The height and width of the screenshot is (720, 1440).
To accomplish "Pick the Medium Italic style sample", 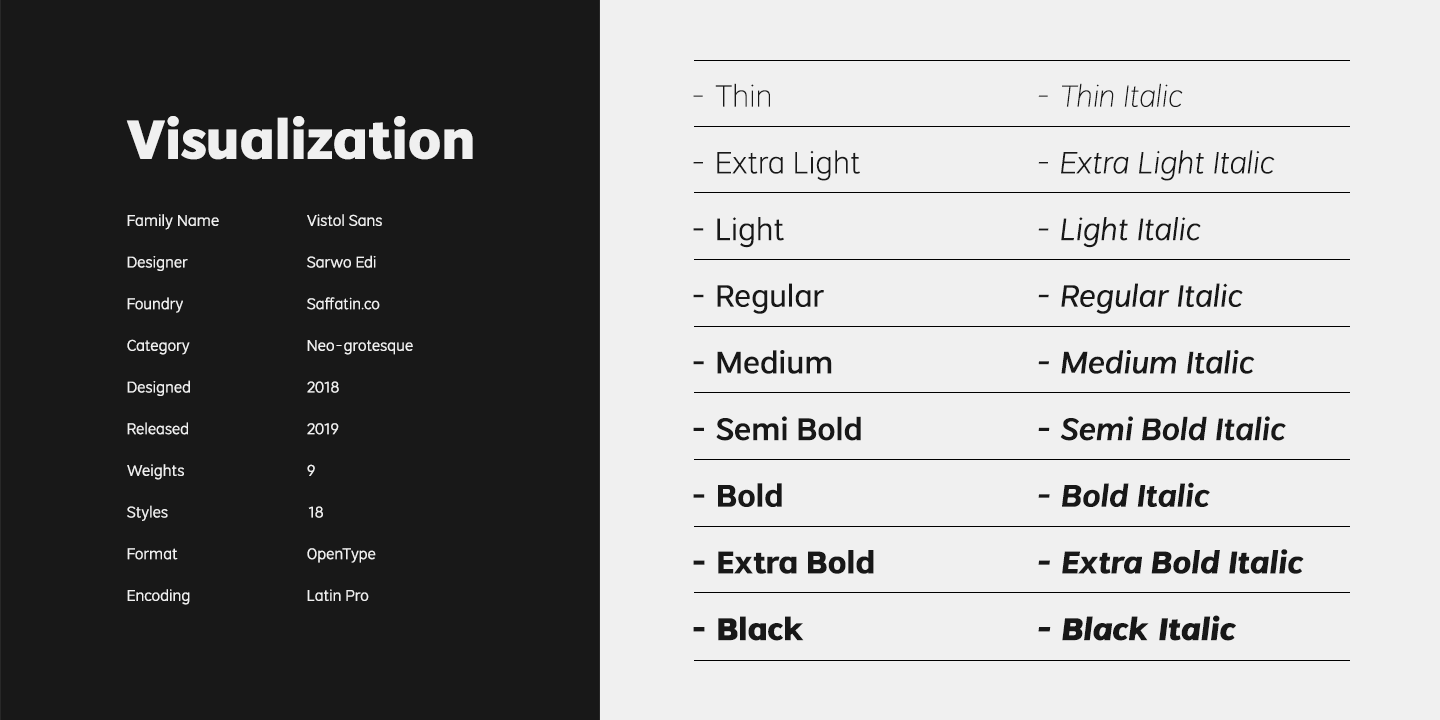I will [x=1157, y=363].
